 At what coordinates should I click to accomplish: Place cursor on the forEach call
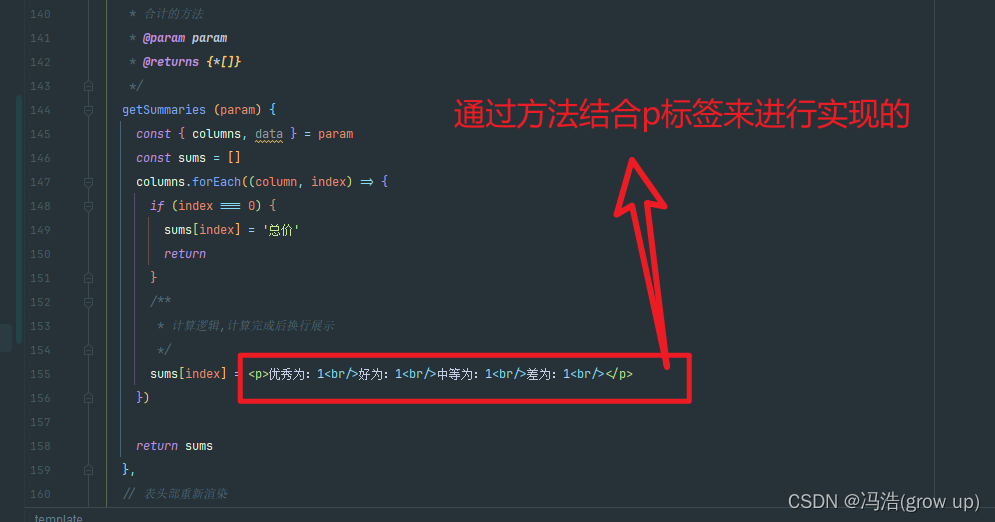[x=216, y=182]
